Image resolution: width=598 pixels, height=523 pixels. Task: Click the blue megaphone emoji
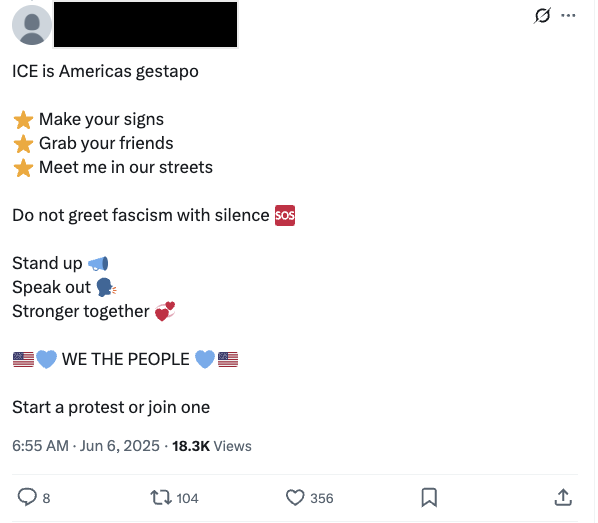point(98,264)
